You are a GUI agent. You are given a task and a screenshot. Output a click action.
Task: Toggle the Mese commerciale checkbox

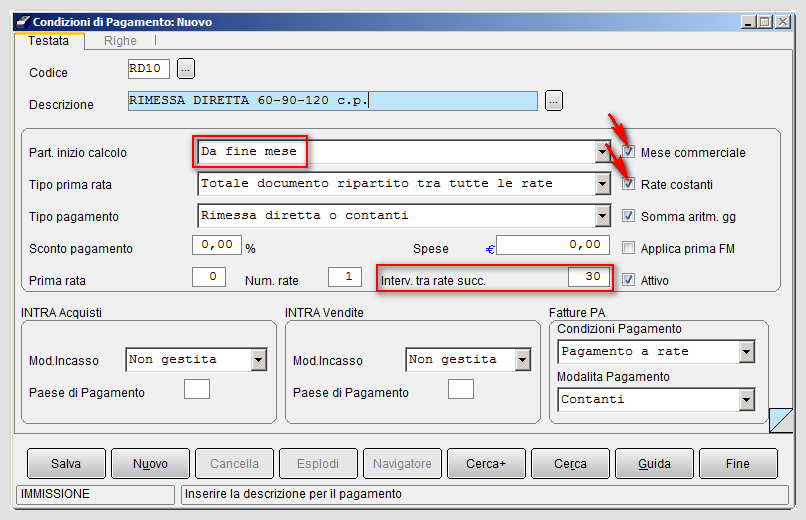tap(628, 152)
